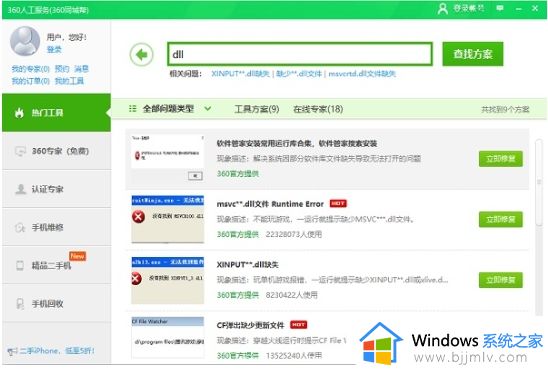
Task: Open the 我的订单(0) link
Action: point(30,81)
